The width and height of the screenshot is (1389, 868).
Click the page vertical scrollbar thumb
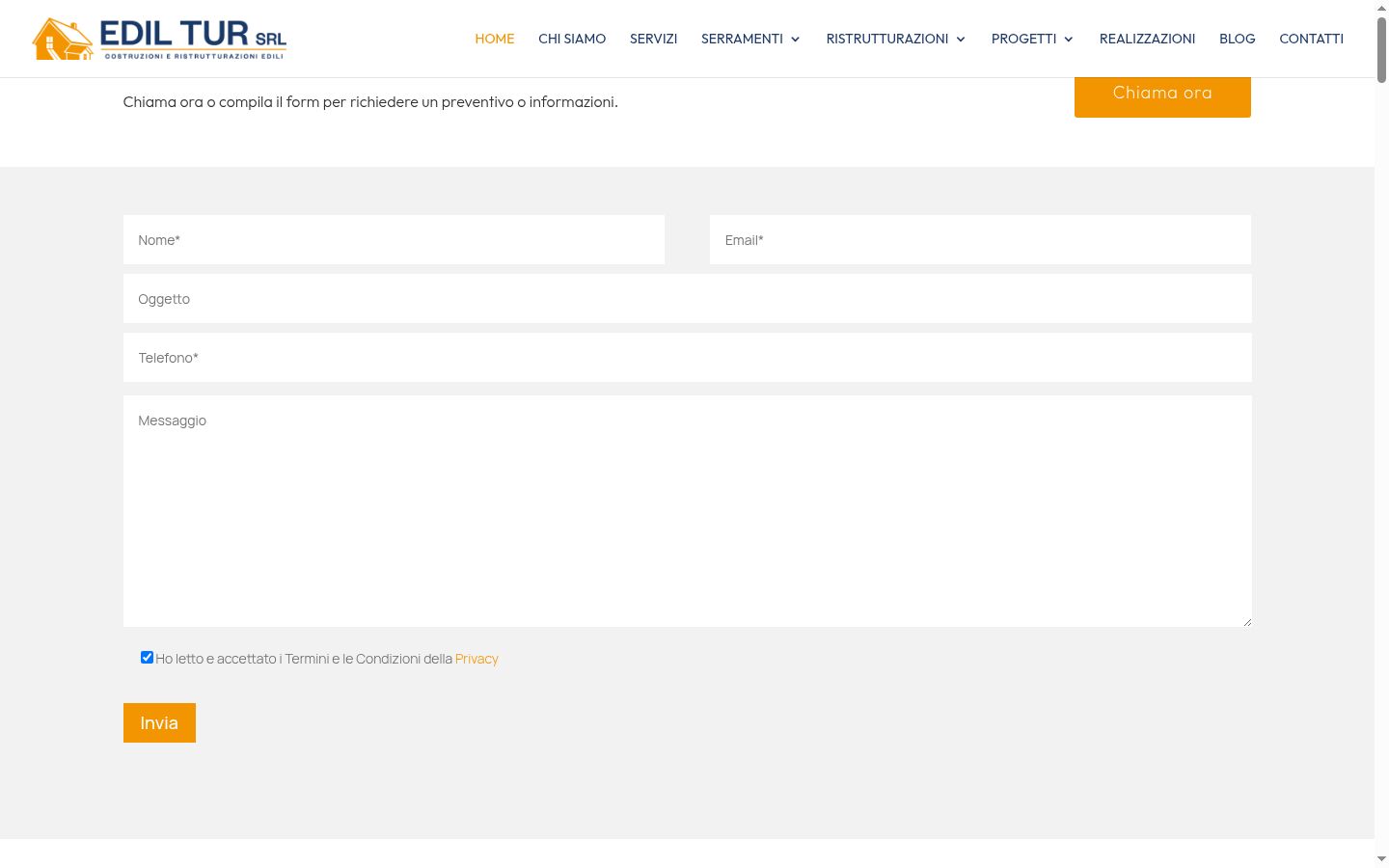click(x=1381, y=50)
